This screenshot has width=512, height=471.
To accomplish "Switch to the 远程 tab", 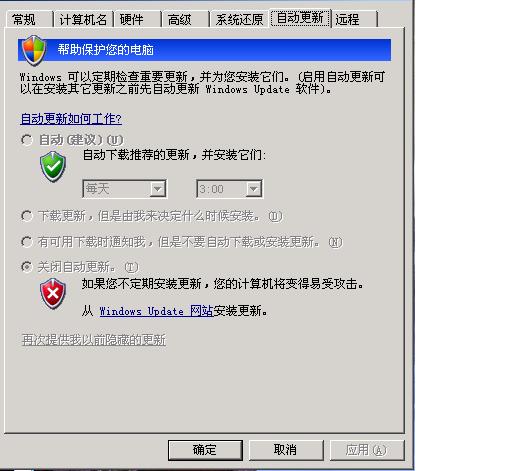I will coord(355,19).
